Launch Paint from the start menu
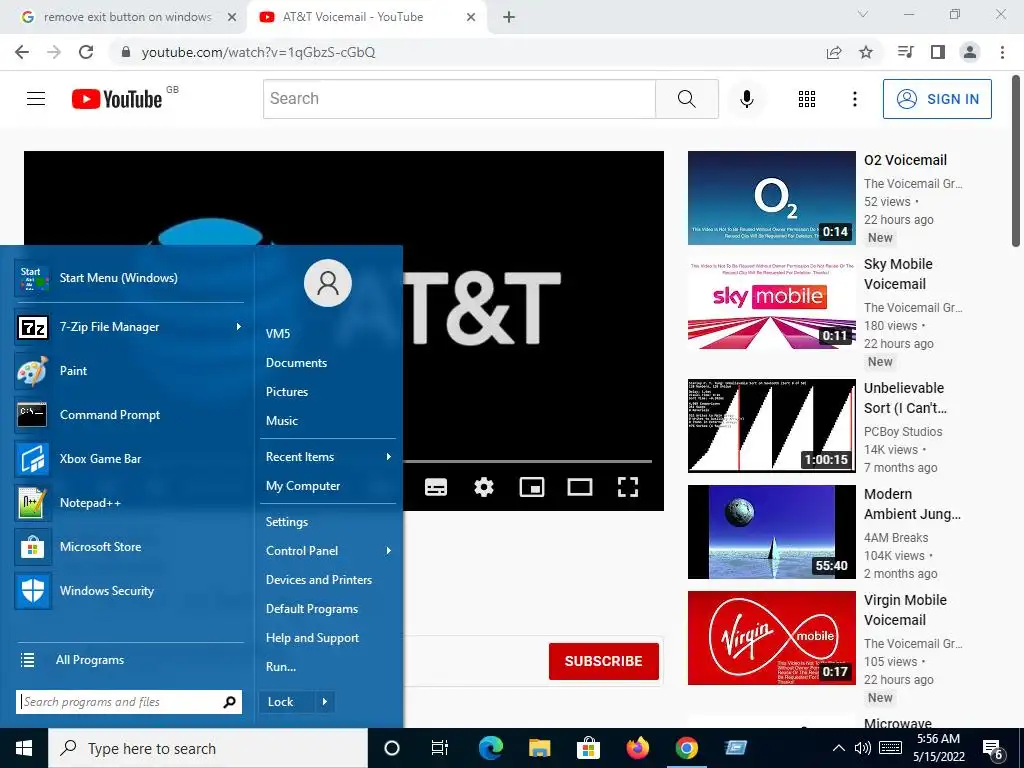1024x768 pixels. click(x=129, y=371)
